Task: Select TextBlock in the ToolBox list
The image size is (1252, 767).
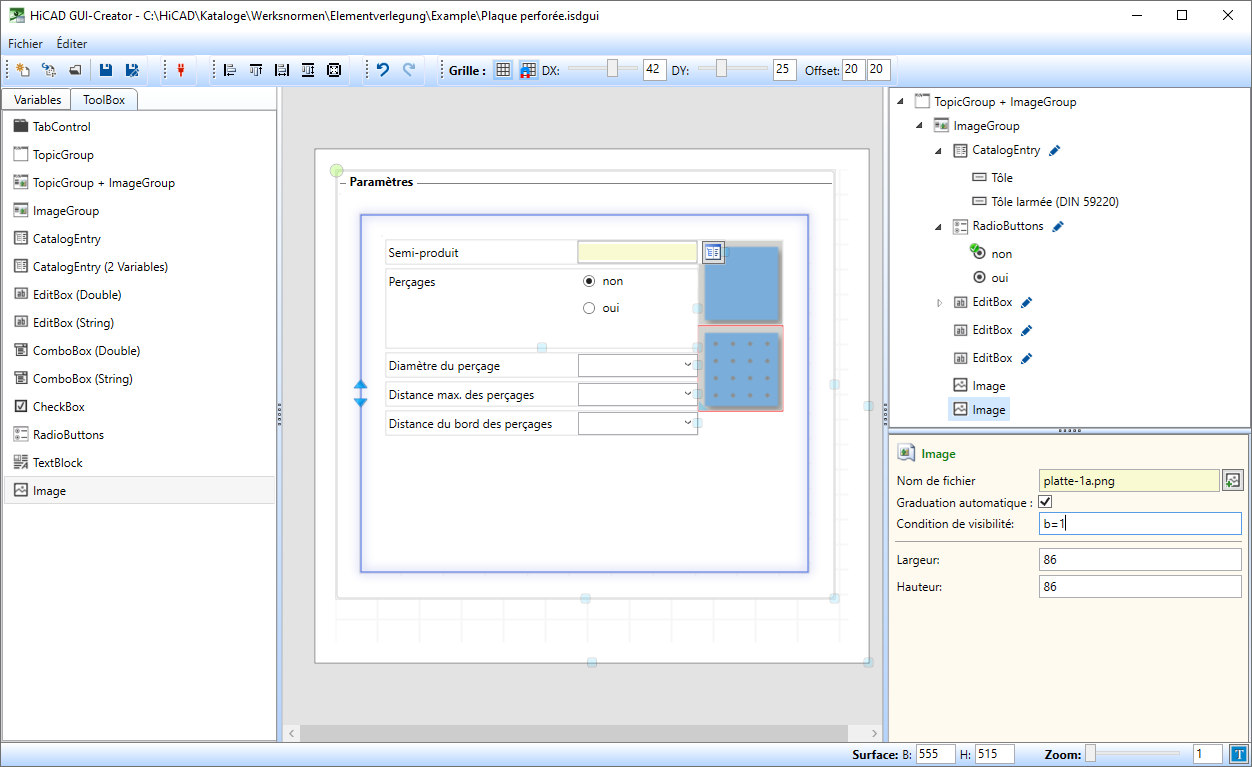Action: click(58, 463)
